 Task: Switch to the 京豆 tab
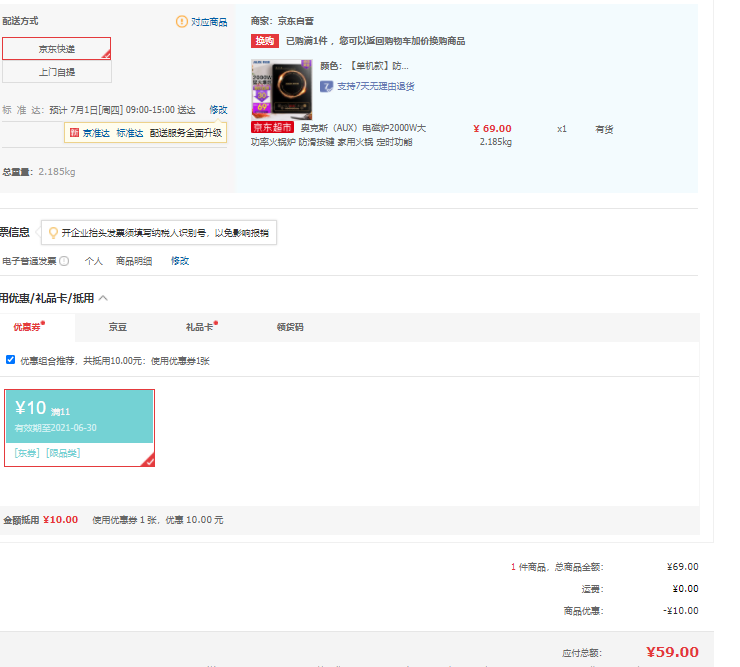(118, 327)
